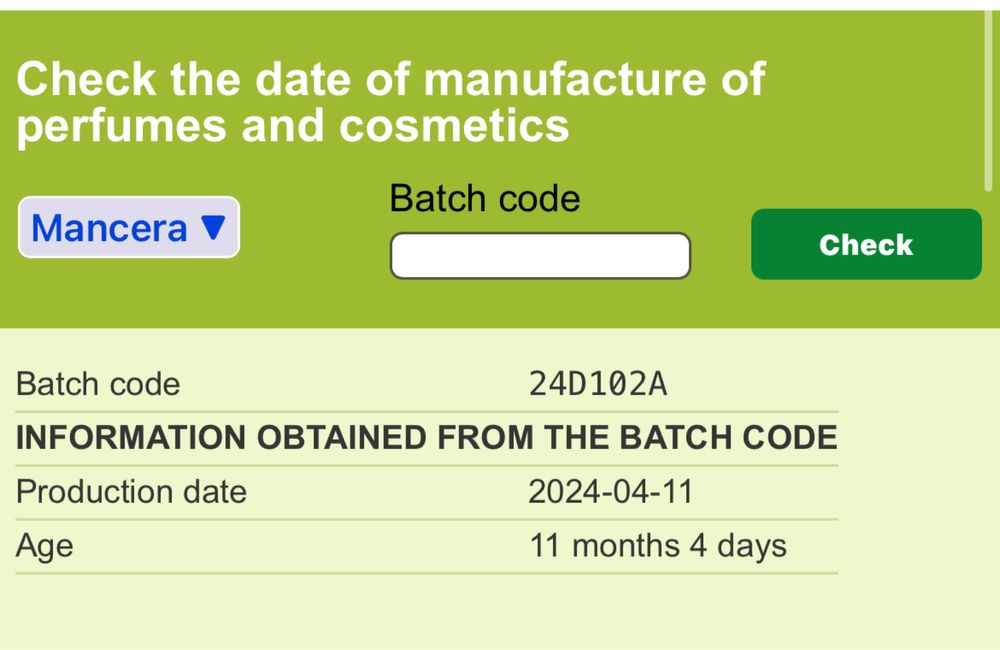Select the 2024-04-11 production date value
The height and width of the screenshot is (650, 1000).
click(610, 492)
